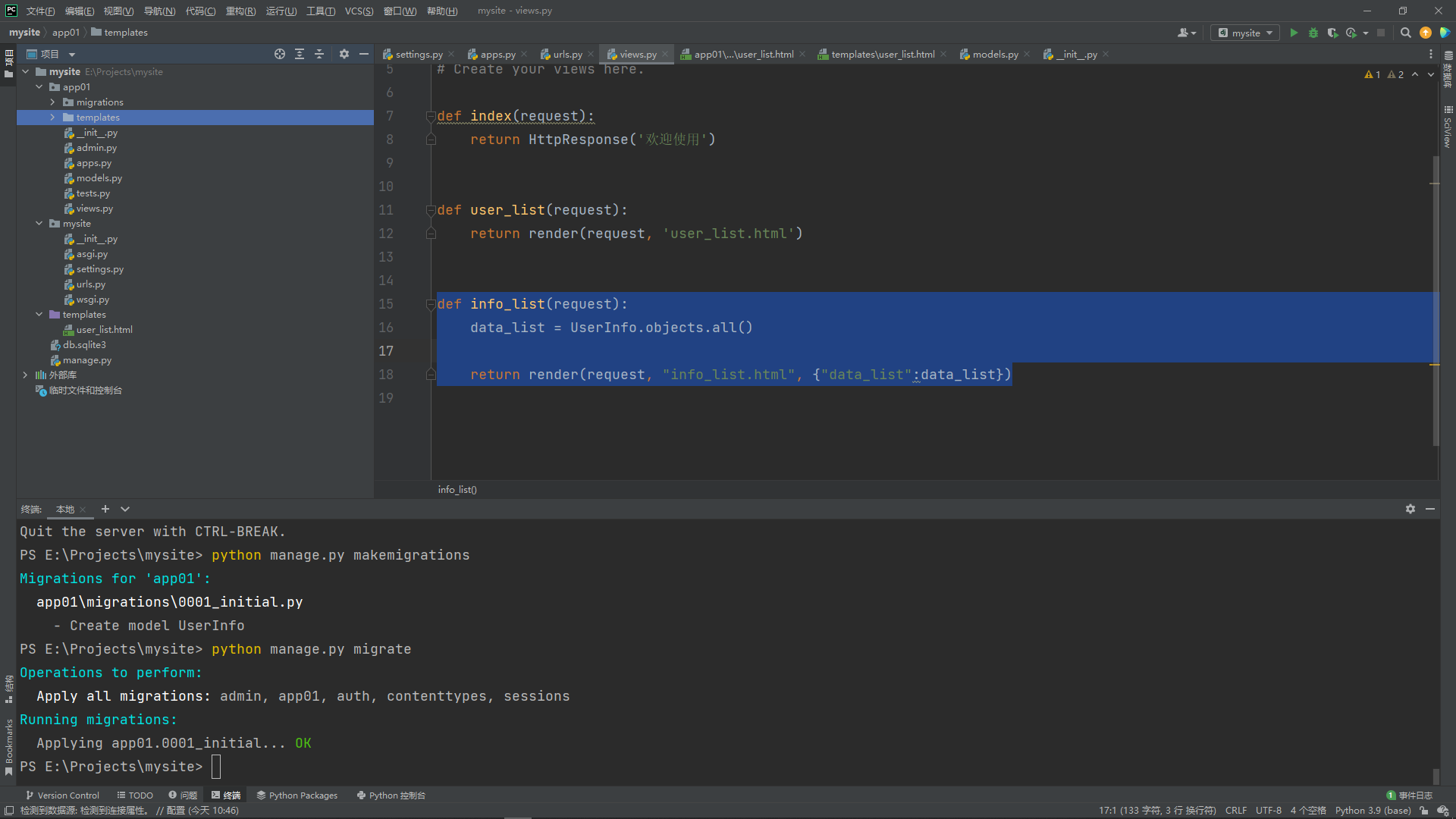Close the views.py tab
1456x819 pixels.
(x=665, y=54)
